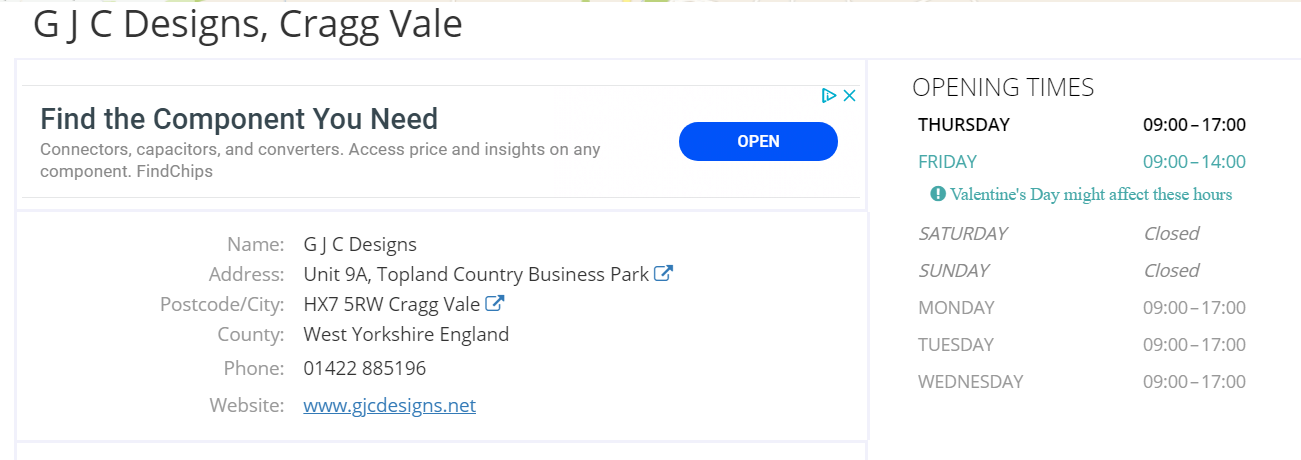The width and height of the screenshot is (1301, 460).
Task: Select the phone number 01422 885196
Action: [365, 368]
